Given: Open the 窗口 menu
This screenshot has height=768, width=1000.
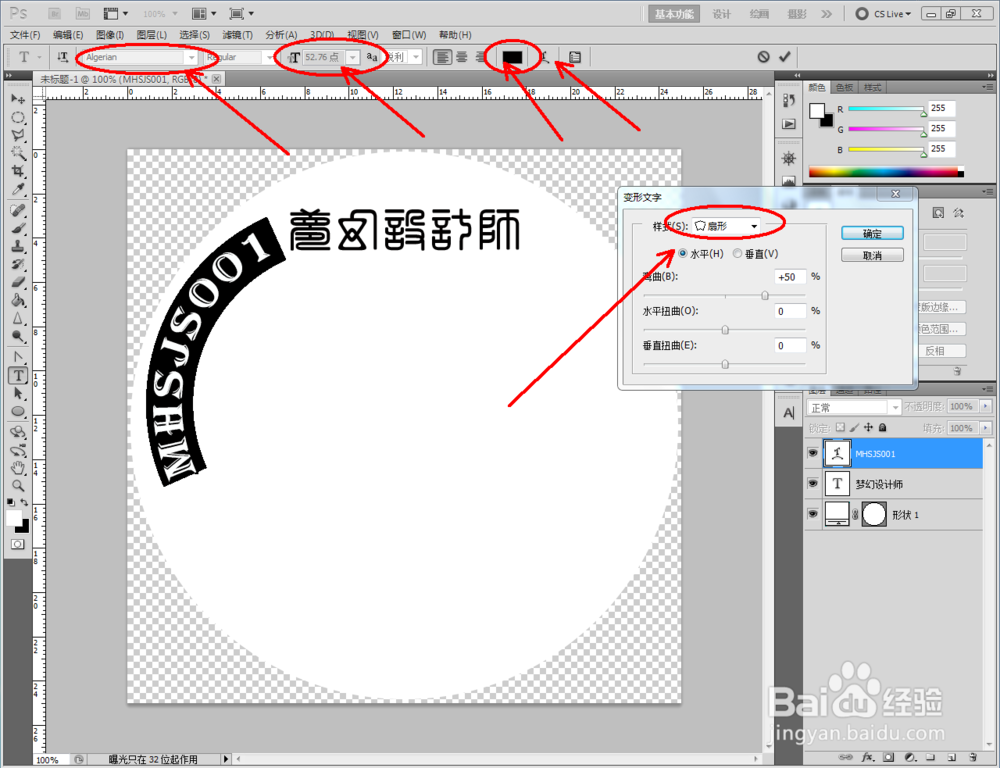Looking at the screenshot, I should coord(408,34).
